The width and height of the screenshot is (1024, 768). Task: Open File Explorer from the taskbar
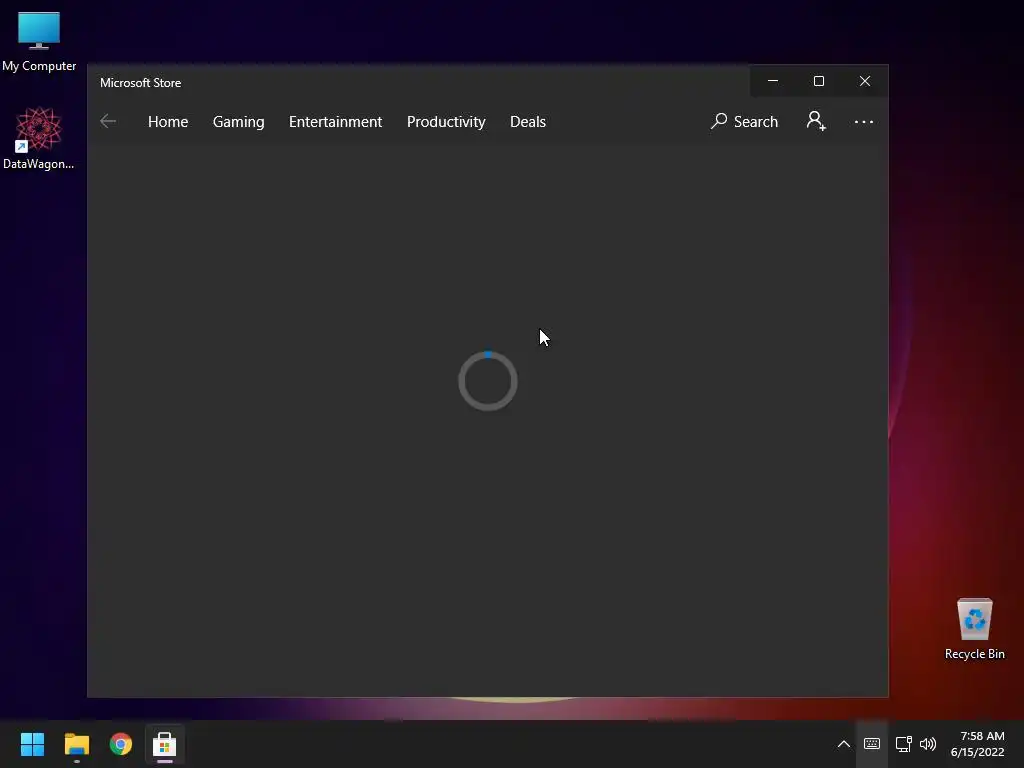pyautogui.click(x=76, y=744)
